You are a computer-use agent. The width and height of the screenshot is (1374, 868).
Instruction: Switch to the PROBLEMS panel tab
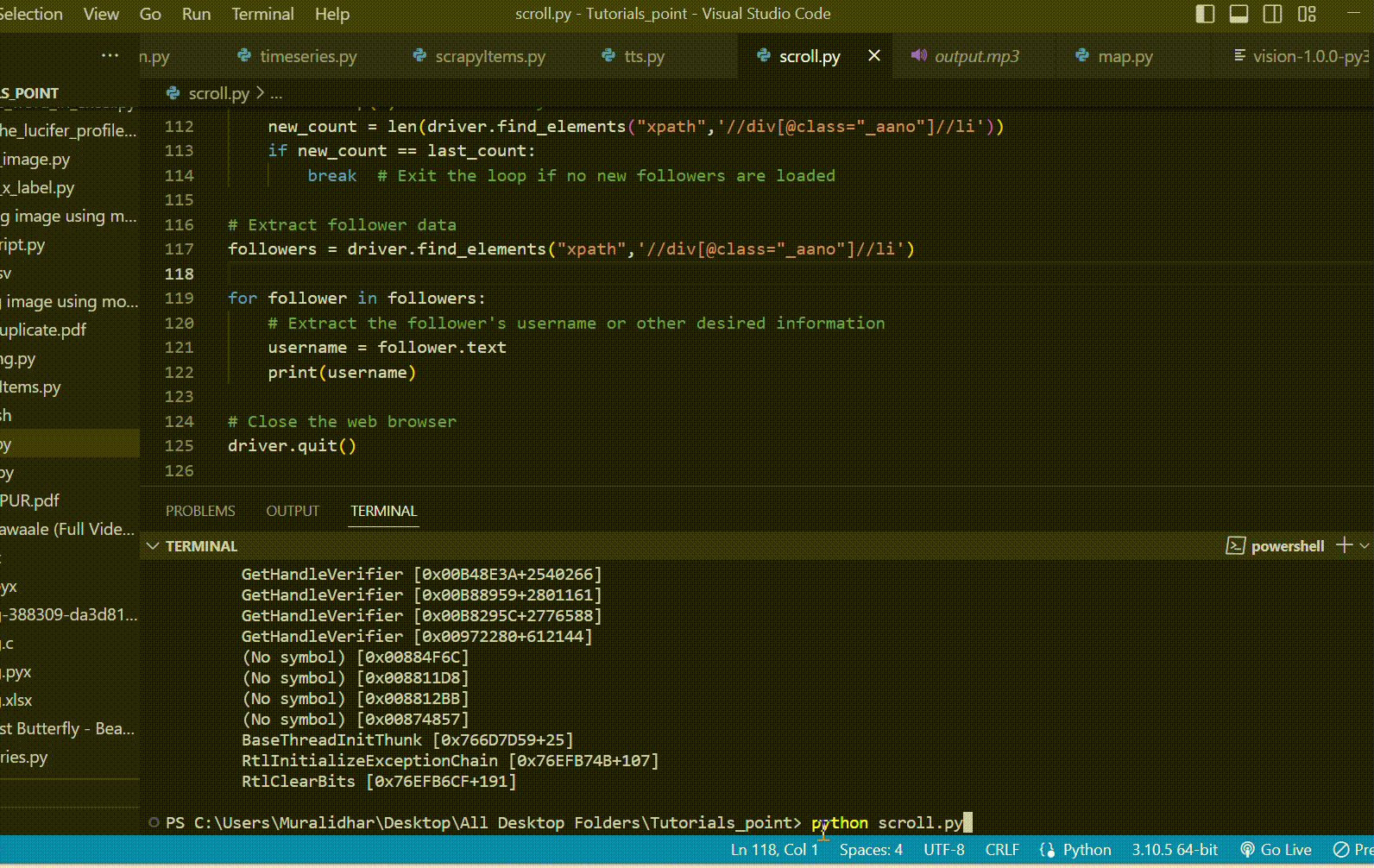200,511
